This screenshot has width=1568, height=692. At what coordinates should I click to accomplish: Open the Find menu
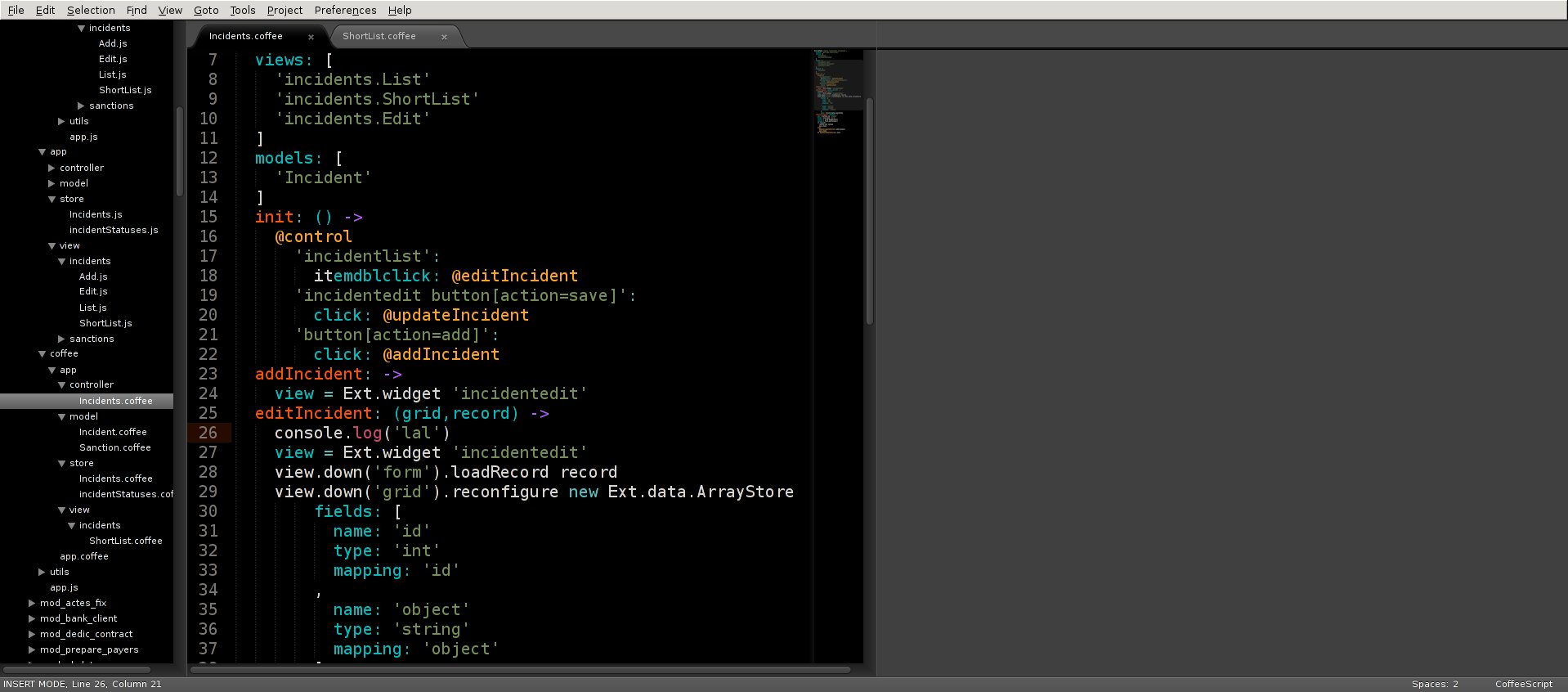pos(137,10)
